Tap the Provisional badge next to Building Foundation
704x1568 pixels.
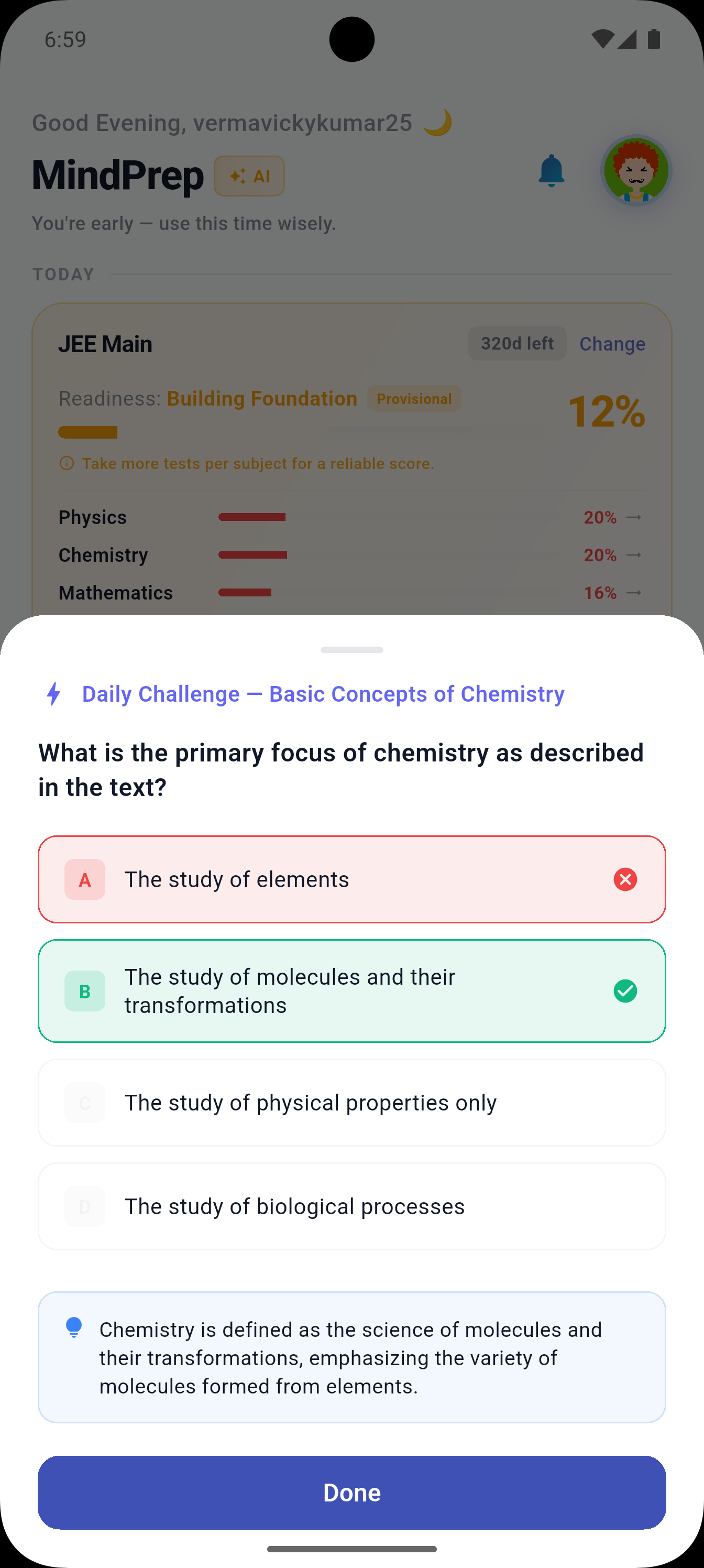click(414, 398)
